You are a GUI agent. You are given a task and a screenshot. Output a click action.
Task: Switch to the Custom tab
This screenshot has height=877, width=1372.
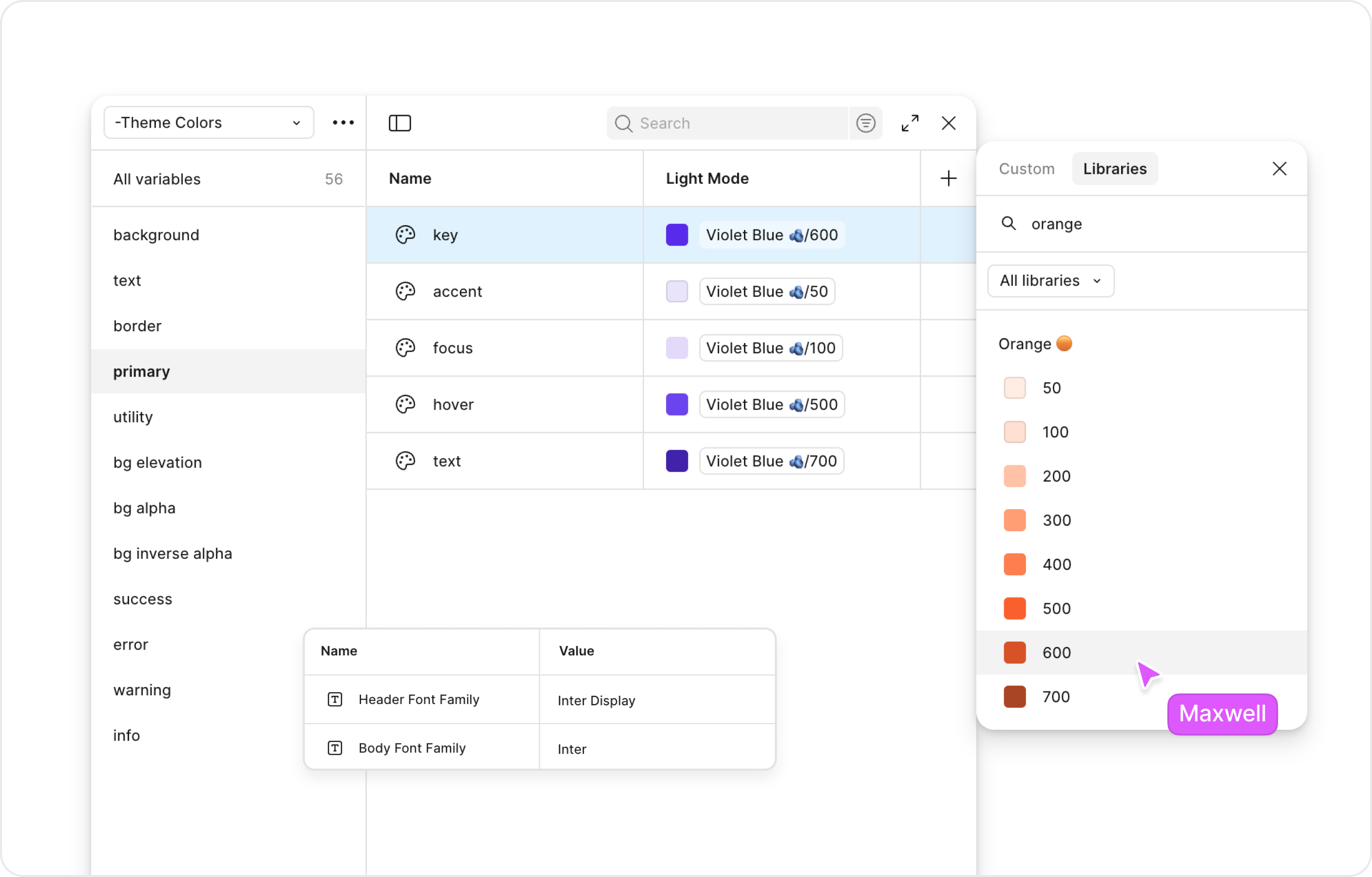[x=1026, y=169]
